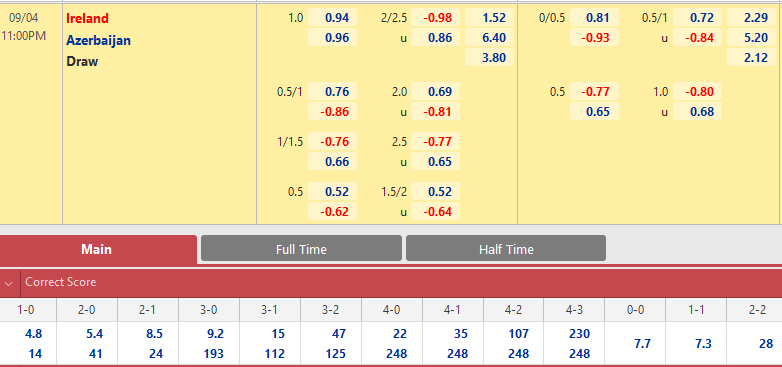Click the Ireland team name
The image size is (782, 367).
pyautogui.click(x=87, y=18)
